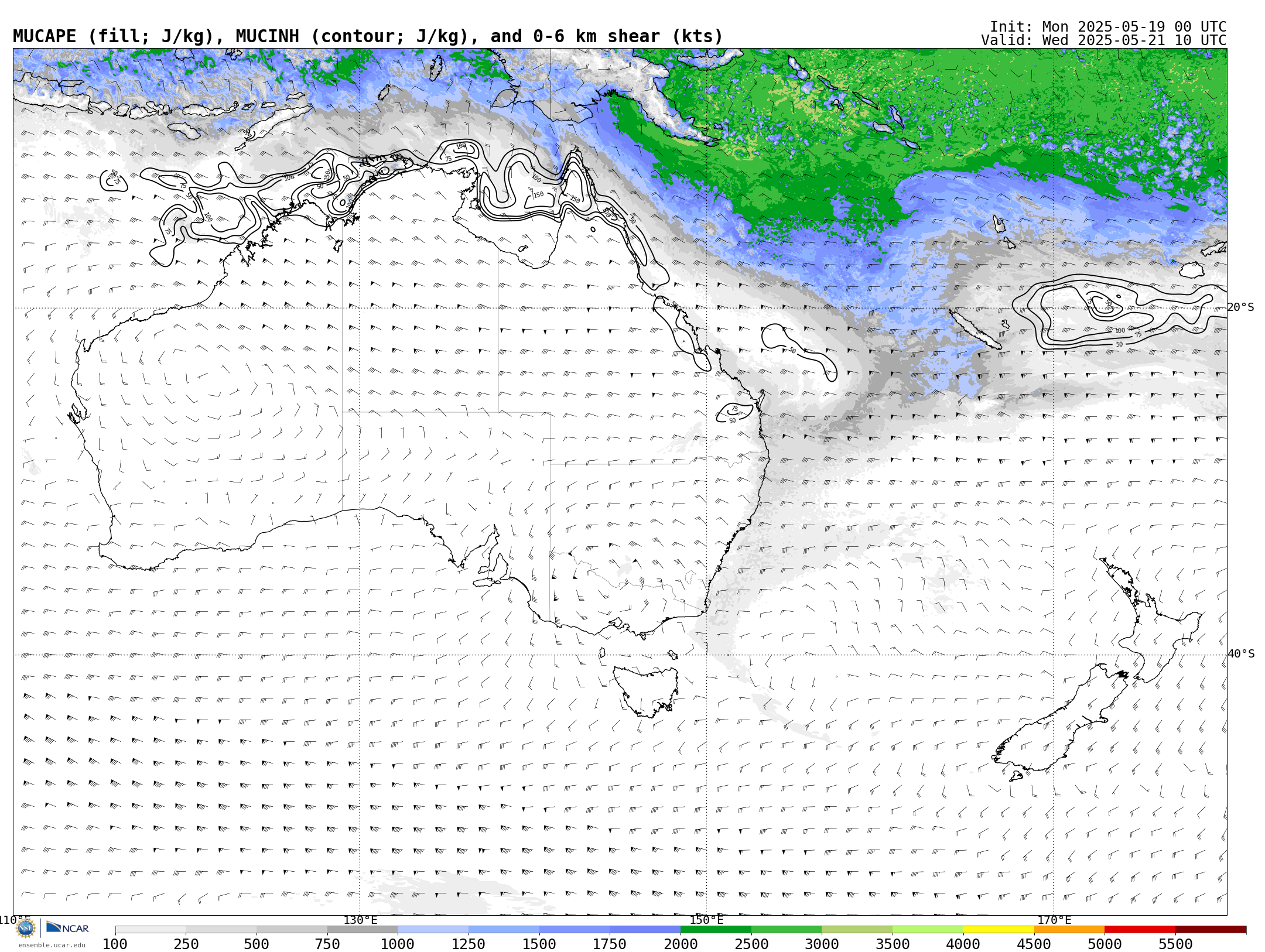Click the colorbar label '4000'
1265x952 pixels.
963,944
